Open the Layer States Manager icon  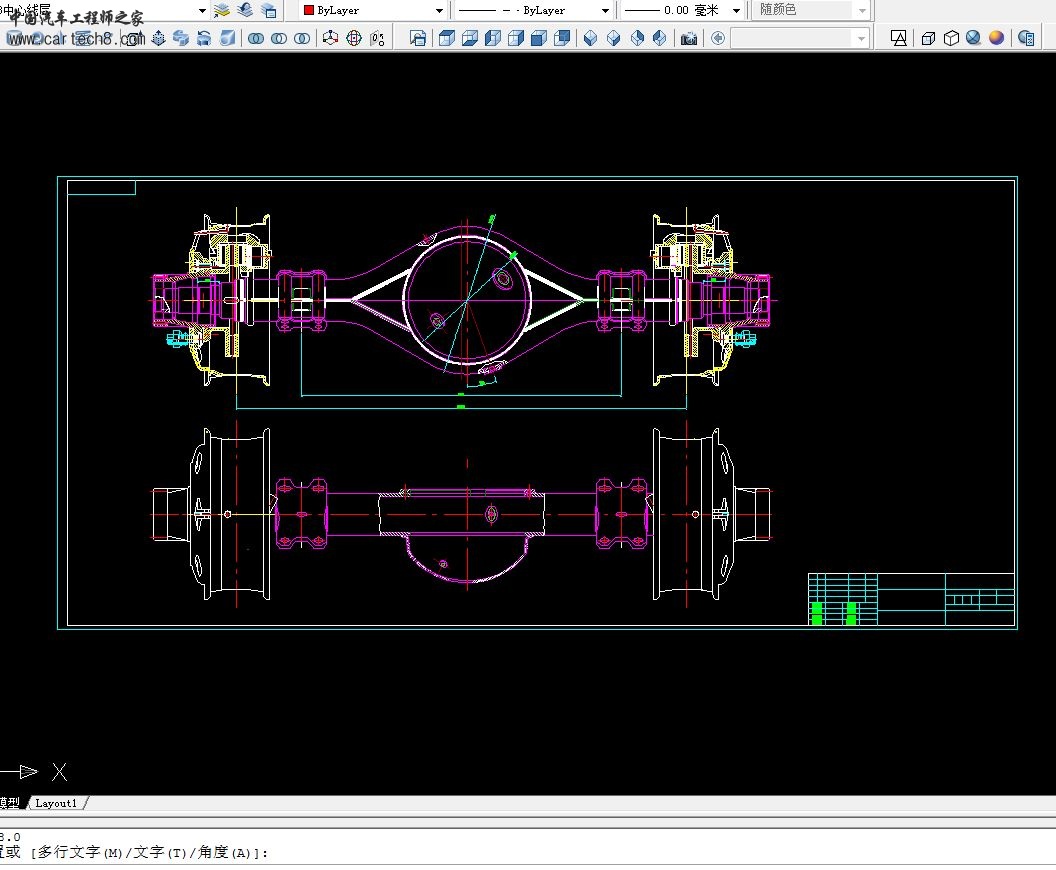[x=269, y=10]
